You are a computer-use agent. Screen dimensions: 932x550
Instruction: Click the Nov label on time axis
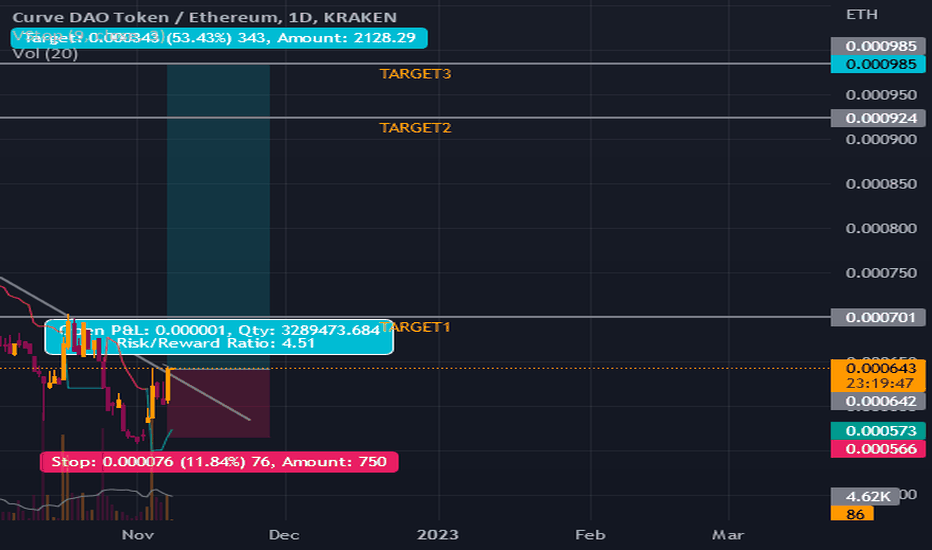click(x=138, y=535)
